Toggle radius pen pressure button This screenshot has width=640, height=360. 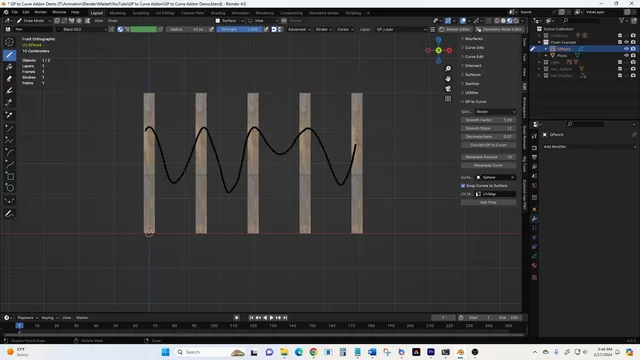point(211,29)
